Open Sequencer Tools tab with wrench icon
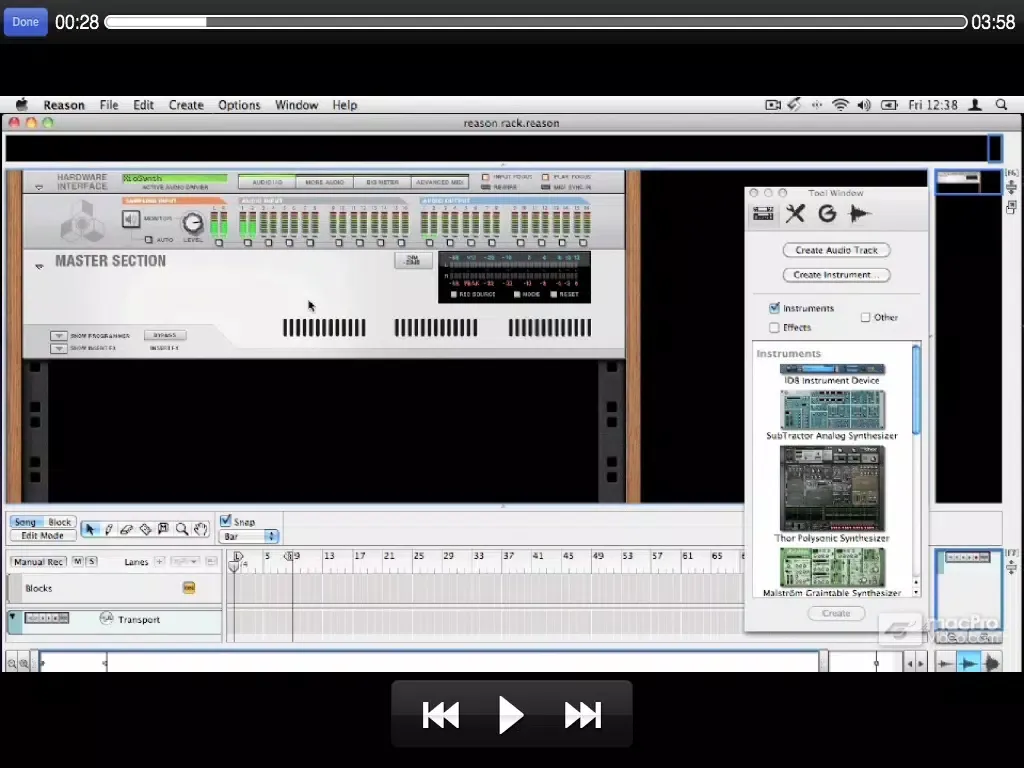This screenshot has width=1024, height=768. click(x=795, y=214)
